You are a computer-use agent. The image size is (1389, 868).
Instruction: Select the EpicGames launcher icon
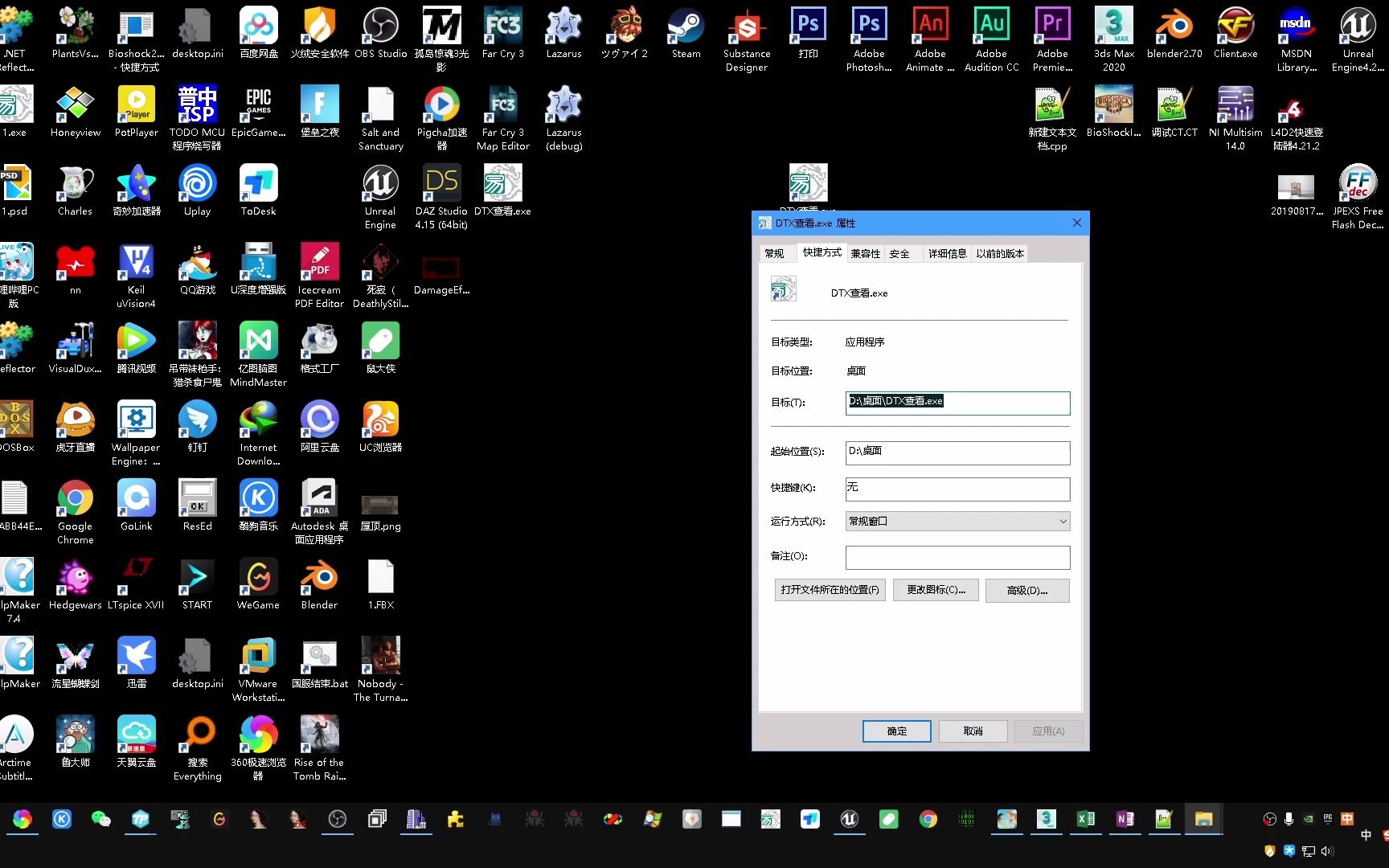click(258, 113)
